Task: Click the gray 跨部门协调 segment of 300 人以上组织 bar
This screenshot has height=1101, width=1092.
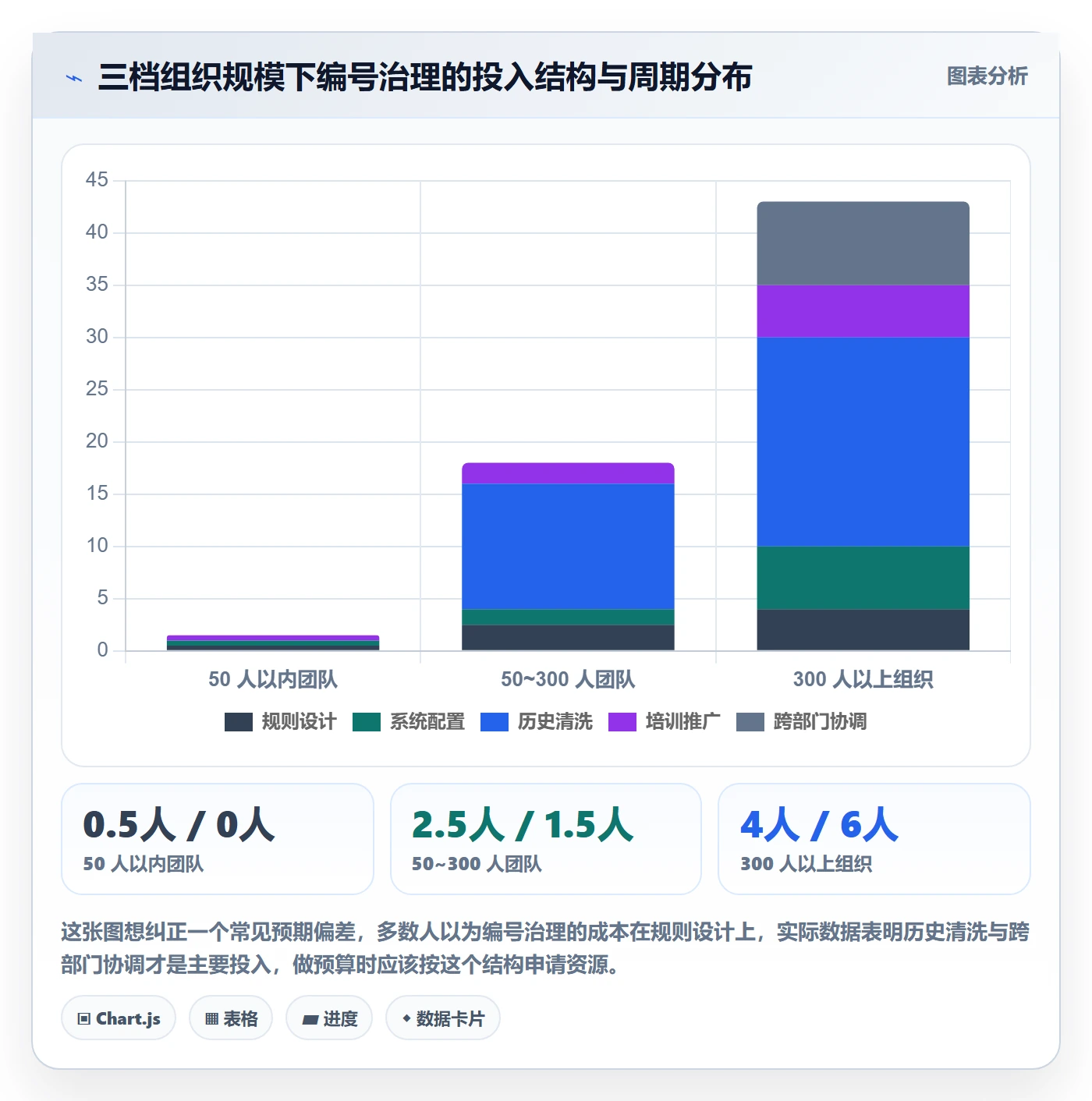Action: click(x=863, y=243)
